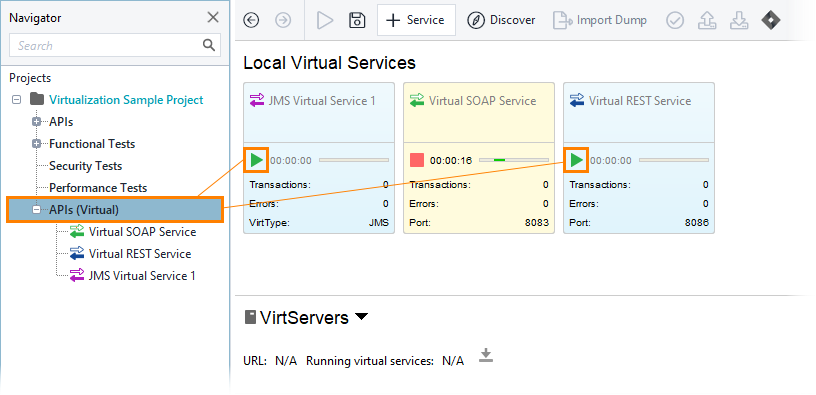Click purple JMS arrows icon in tree
The width and height of the screenshot is (816, 395).
(x=77, y=275)
